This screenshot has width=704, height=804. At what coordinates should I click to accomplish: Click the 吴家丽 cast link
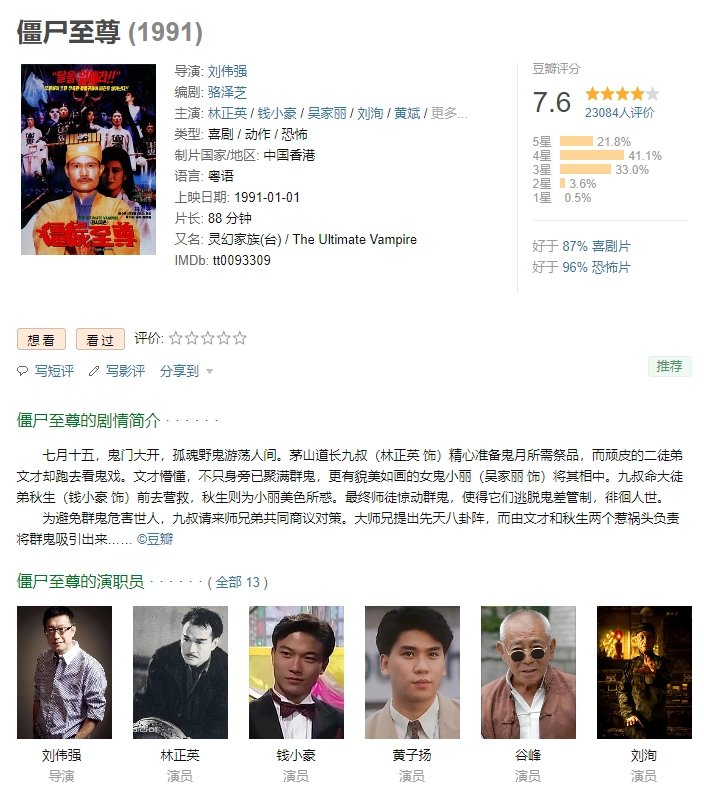(327, 113)
